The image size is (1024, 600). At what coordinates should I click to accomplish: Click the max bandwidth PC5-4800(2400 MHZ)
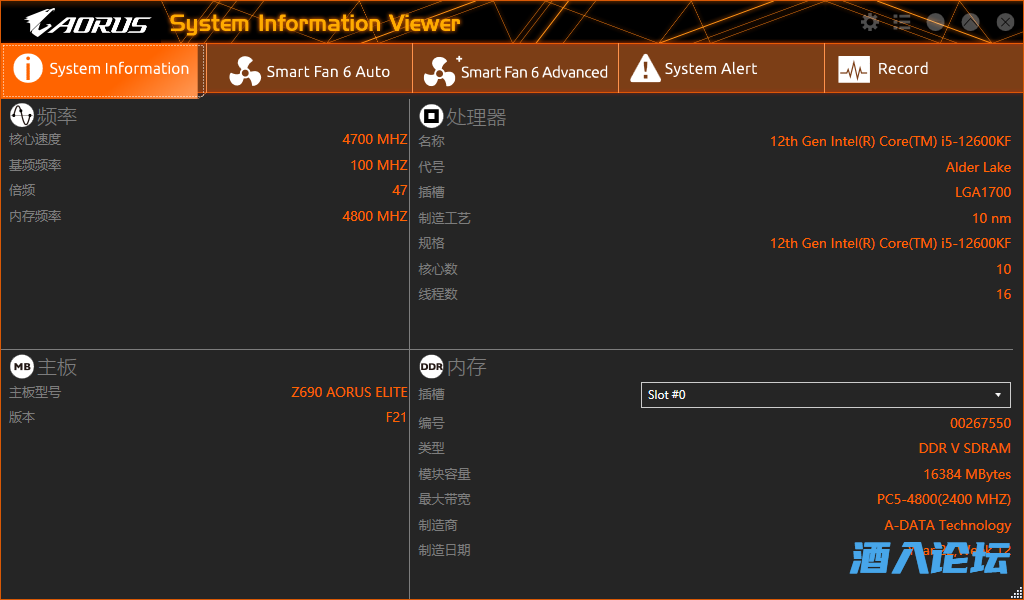pyautogui.click(x=944, y=499)
